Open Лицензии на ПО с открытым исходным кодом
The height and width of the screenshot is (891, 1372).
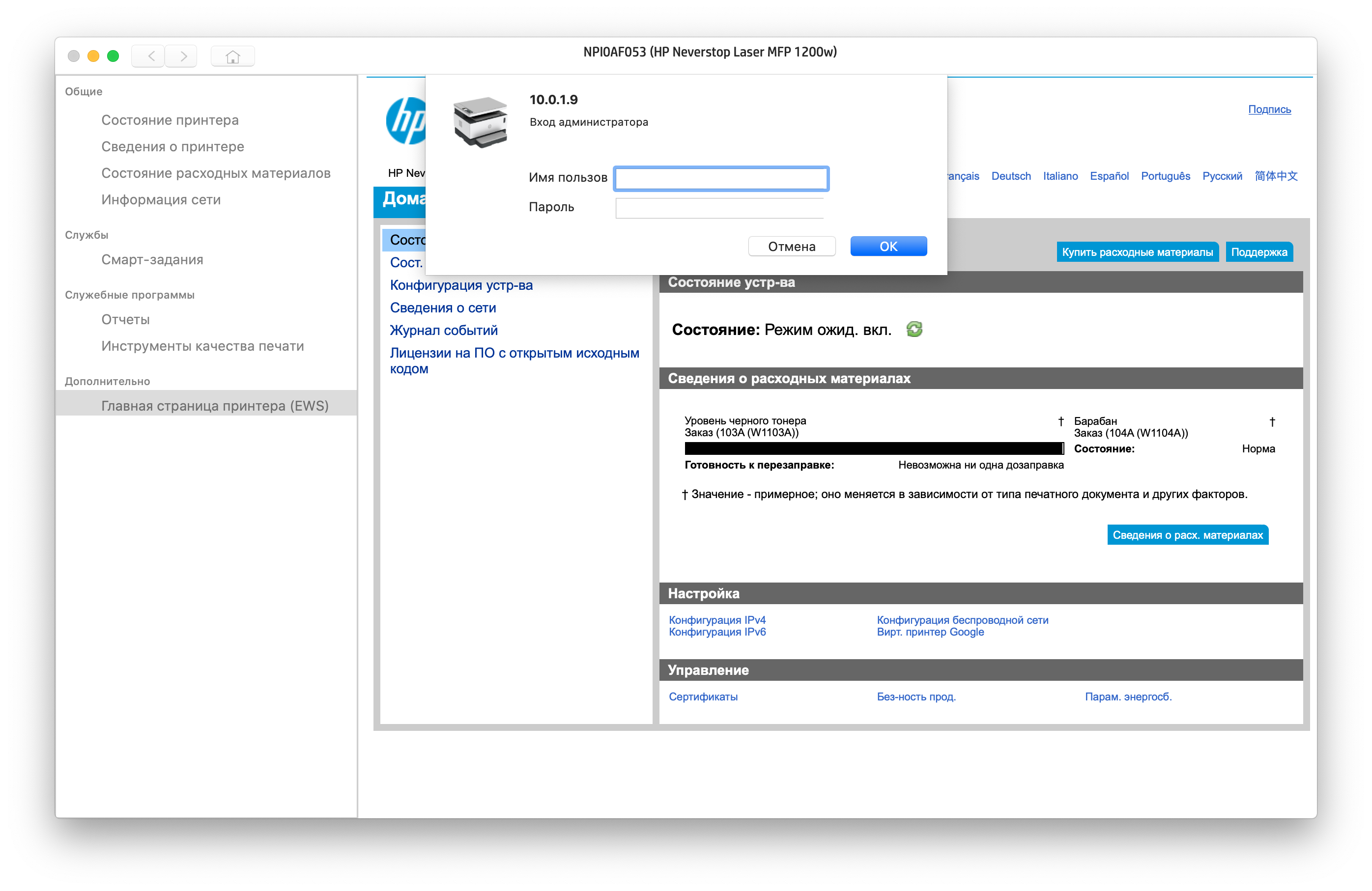click(514, 361)
